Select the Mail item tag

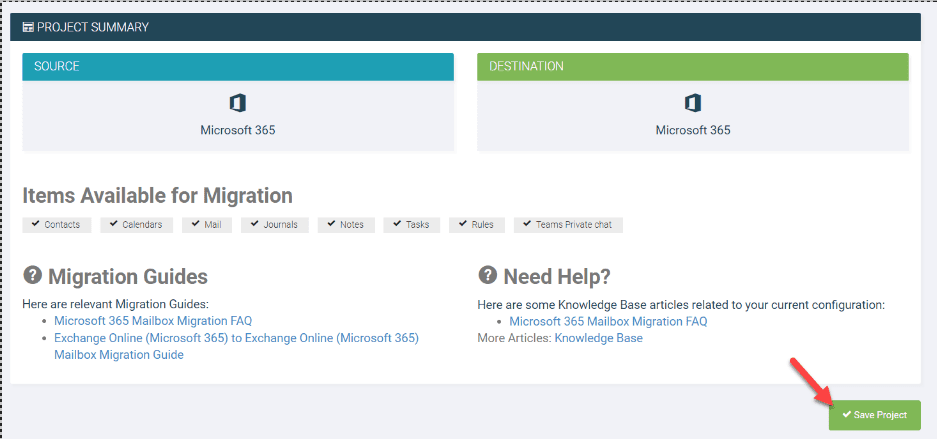(x=207, y=225)
